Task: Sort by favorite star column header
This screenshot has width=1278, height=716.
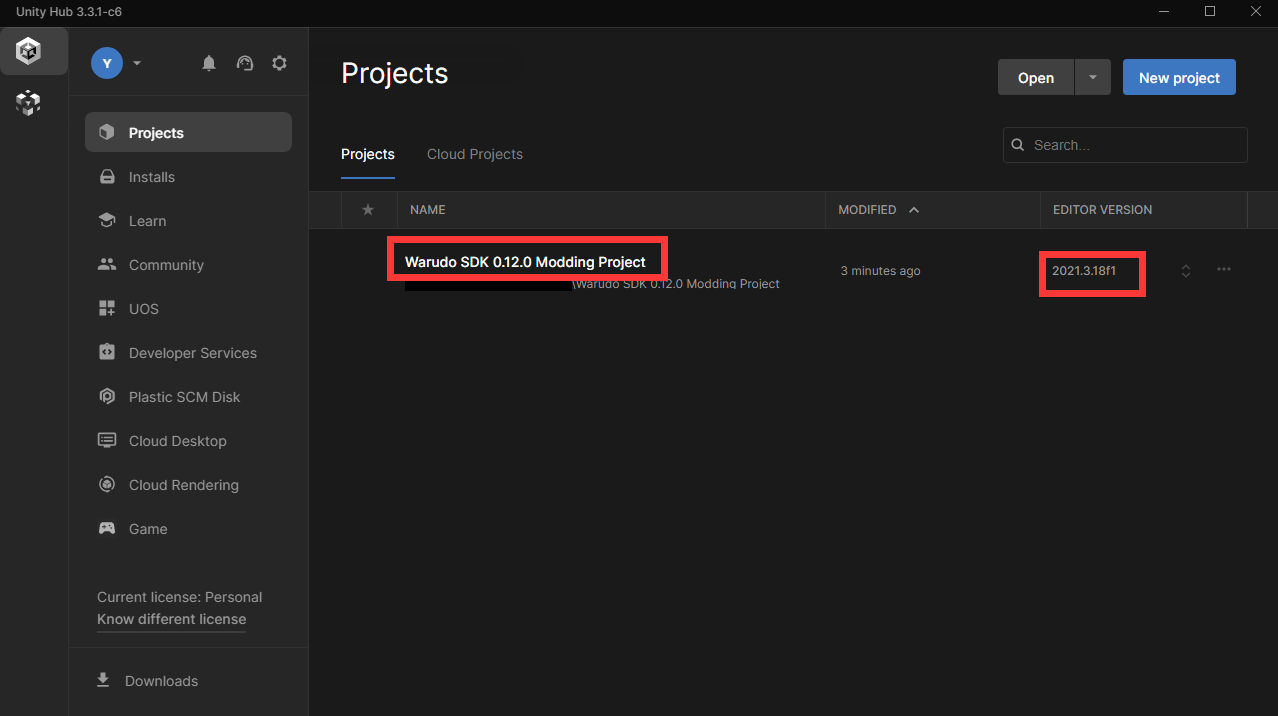Action: click(368, 210)
